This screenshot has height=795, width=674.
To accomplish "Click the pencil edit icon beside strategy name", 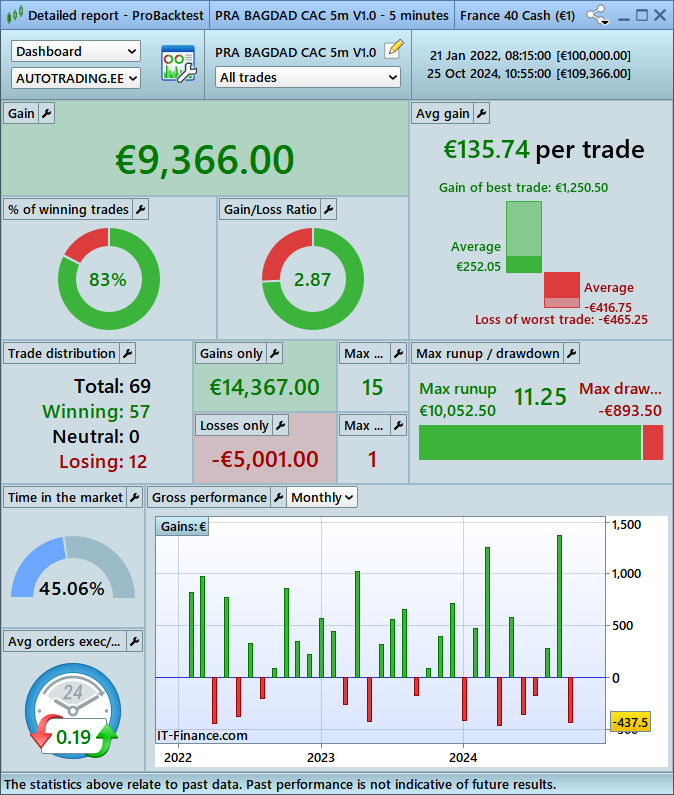I will click(394, 48).
